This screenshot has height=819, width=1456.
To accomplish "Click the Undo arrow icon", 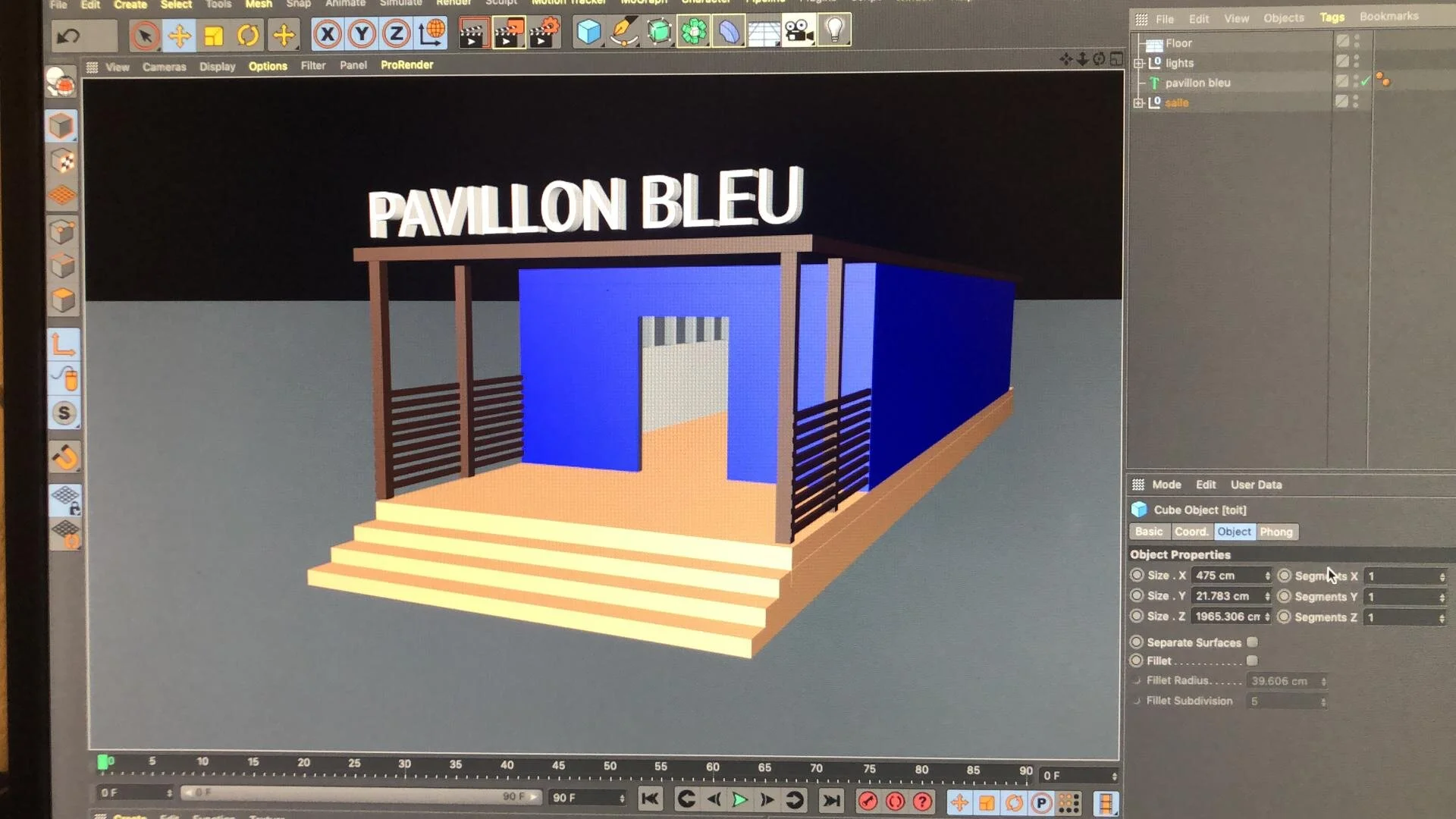I will coord(69,36).
